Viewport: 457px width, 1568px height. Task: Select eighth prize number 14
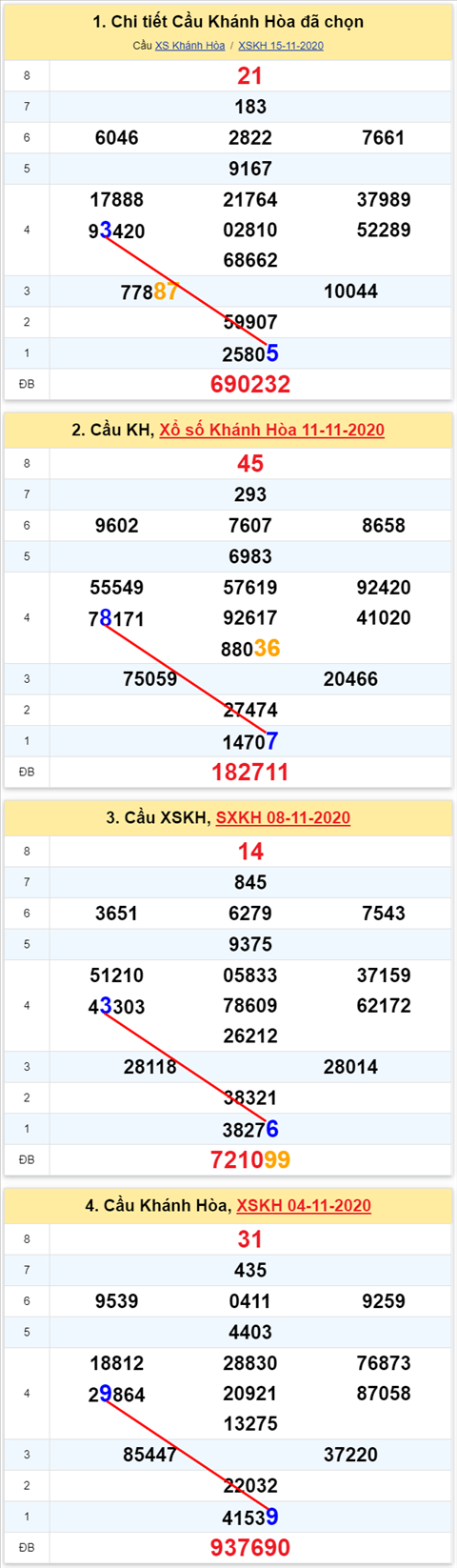(250, 852)
